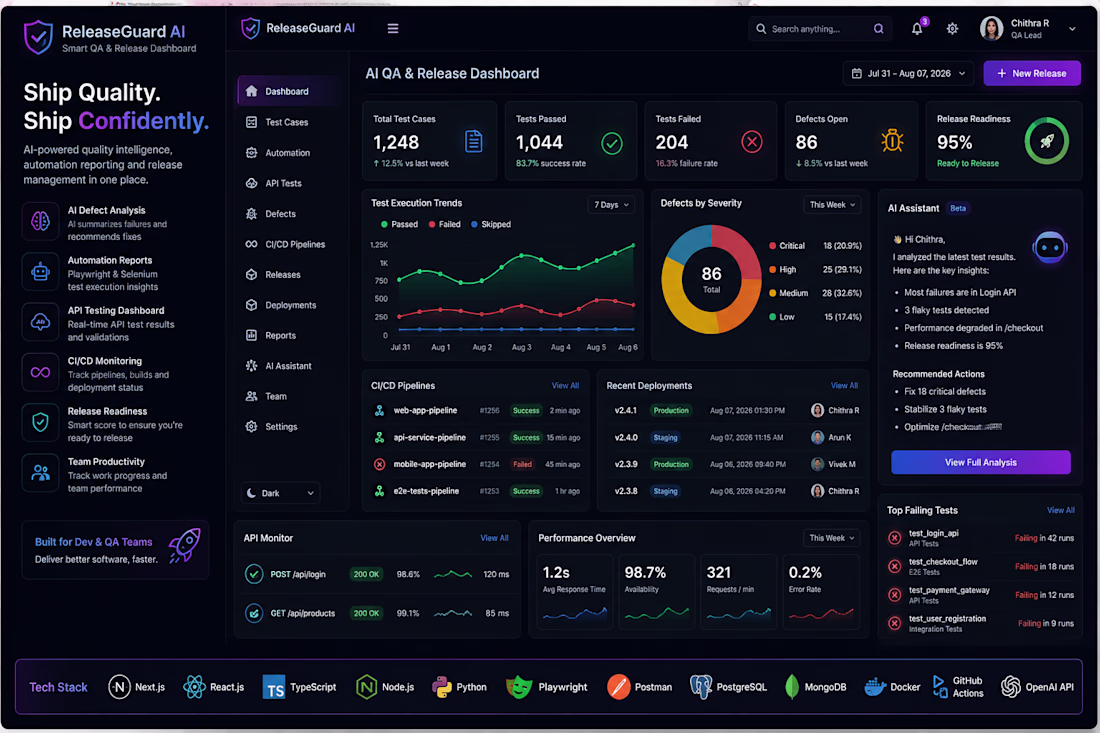1100x733 pixels.
Task: Click the defects donut chart total 86
Action: 711,279
